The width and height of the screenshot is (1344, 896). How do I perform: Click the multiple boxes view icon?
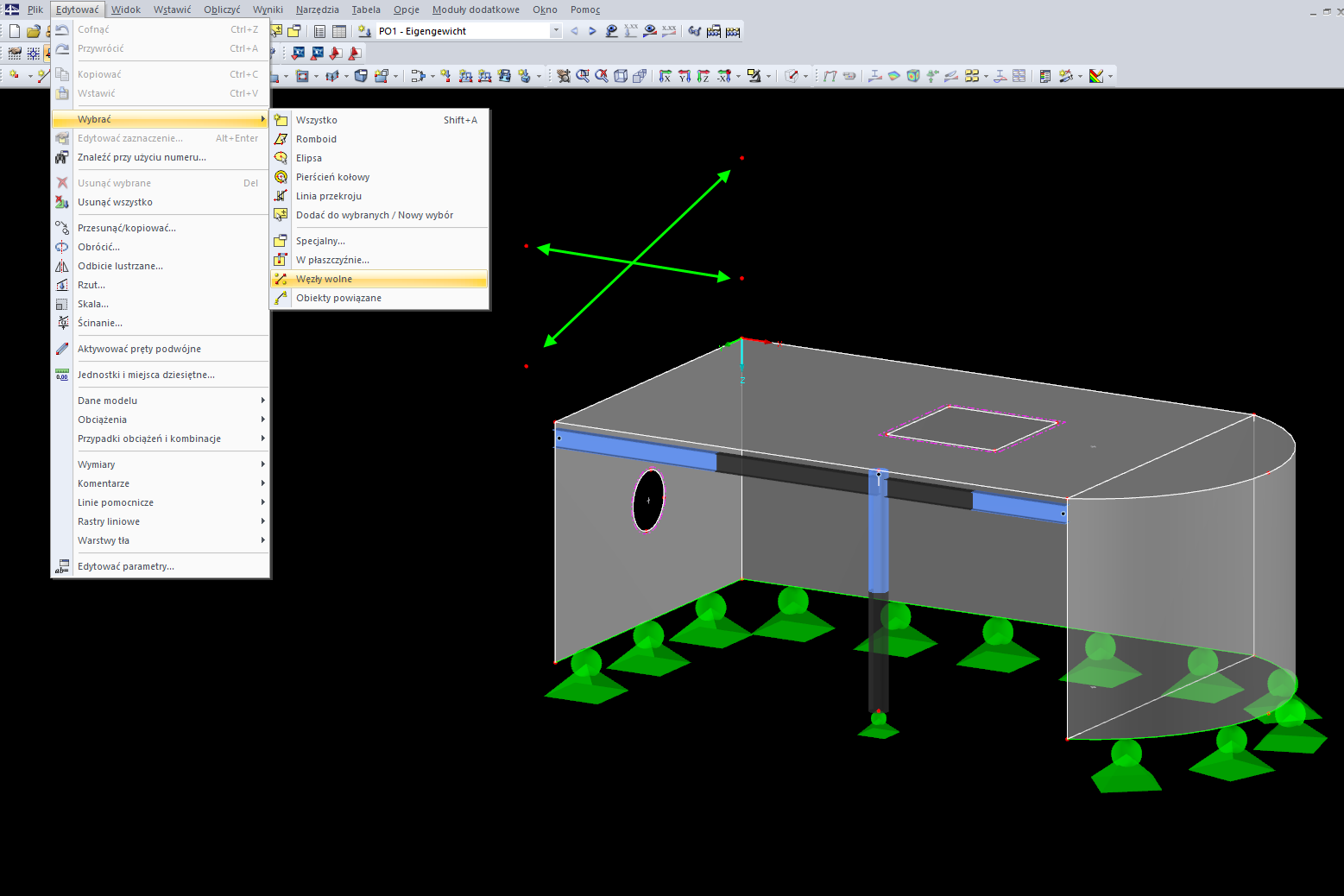640,76
